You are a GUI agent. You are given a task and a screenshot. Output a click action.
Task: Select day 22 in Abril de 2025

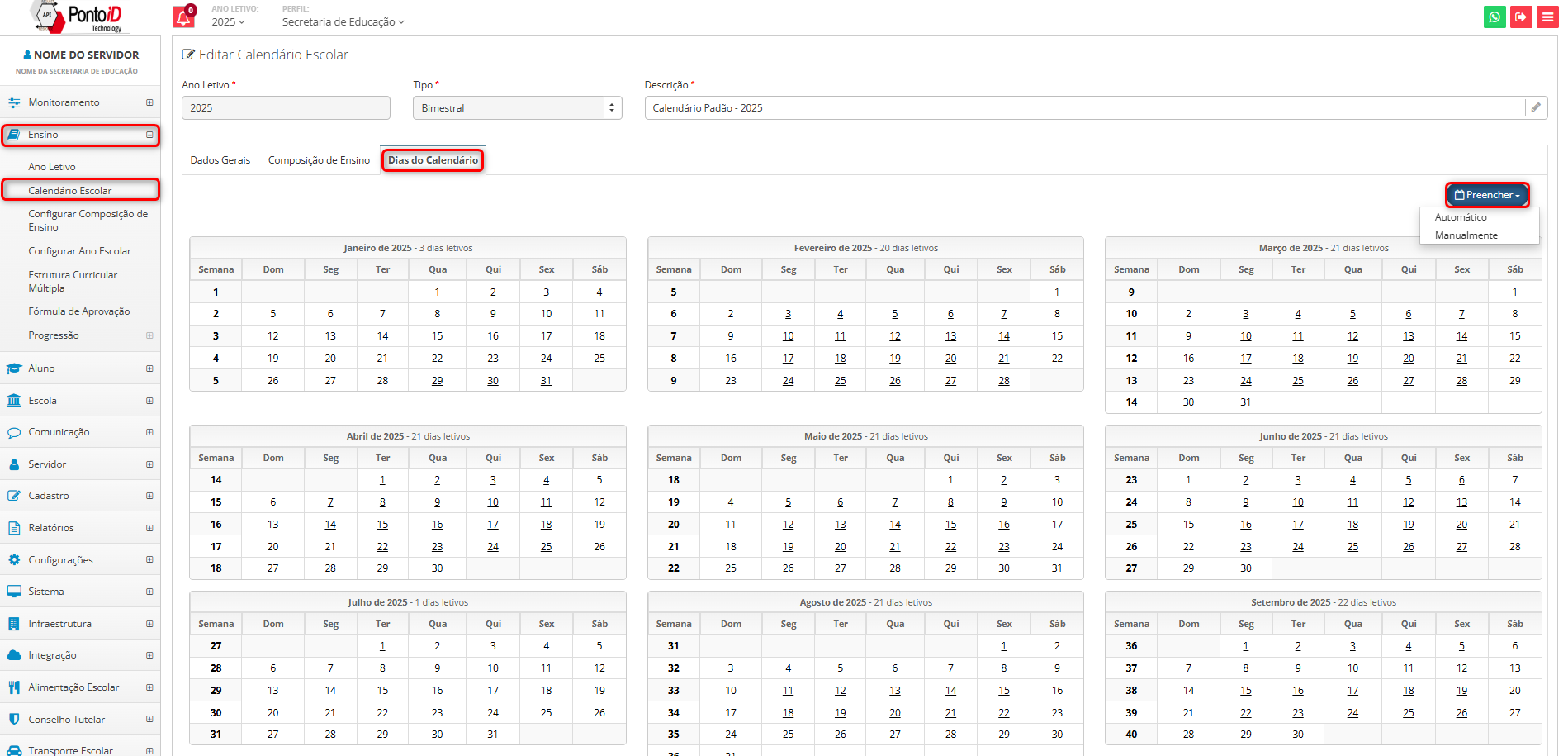382,547
